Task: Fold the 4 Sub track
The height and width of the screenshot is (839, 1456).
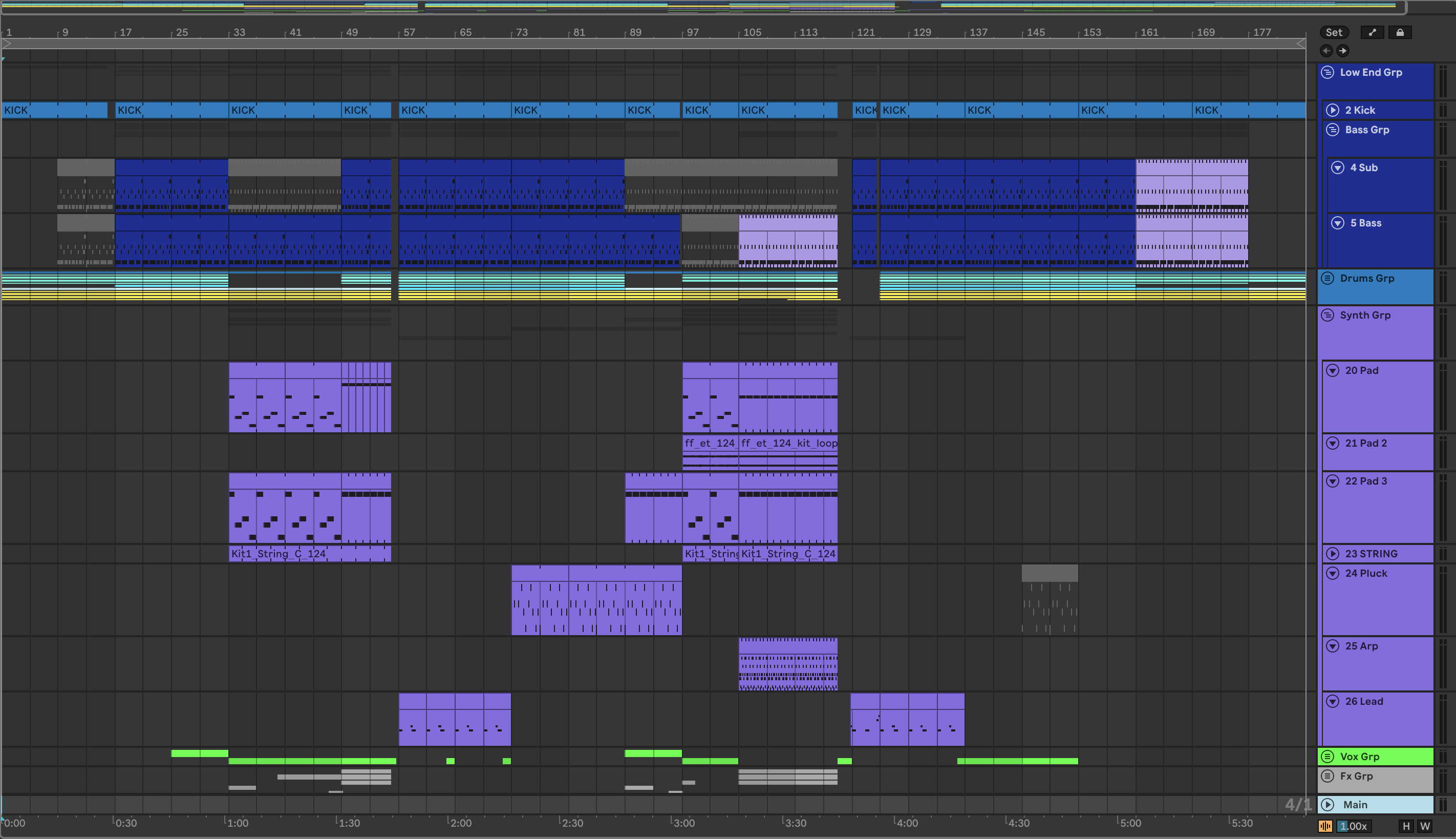Action: pyautogui.click(x=1338, y=167)
